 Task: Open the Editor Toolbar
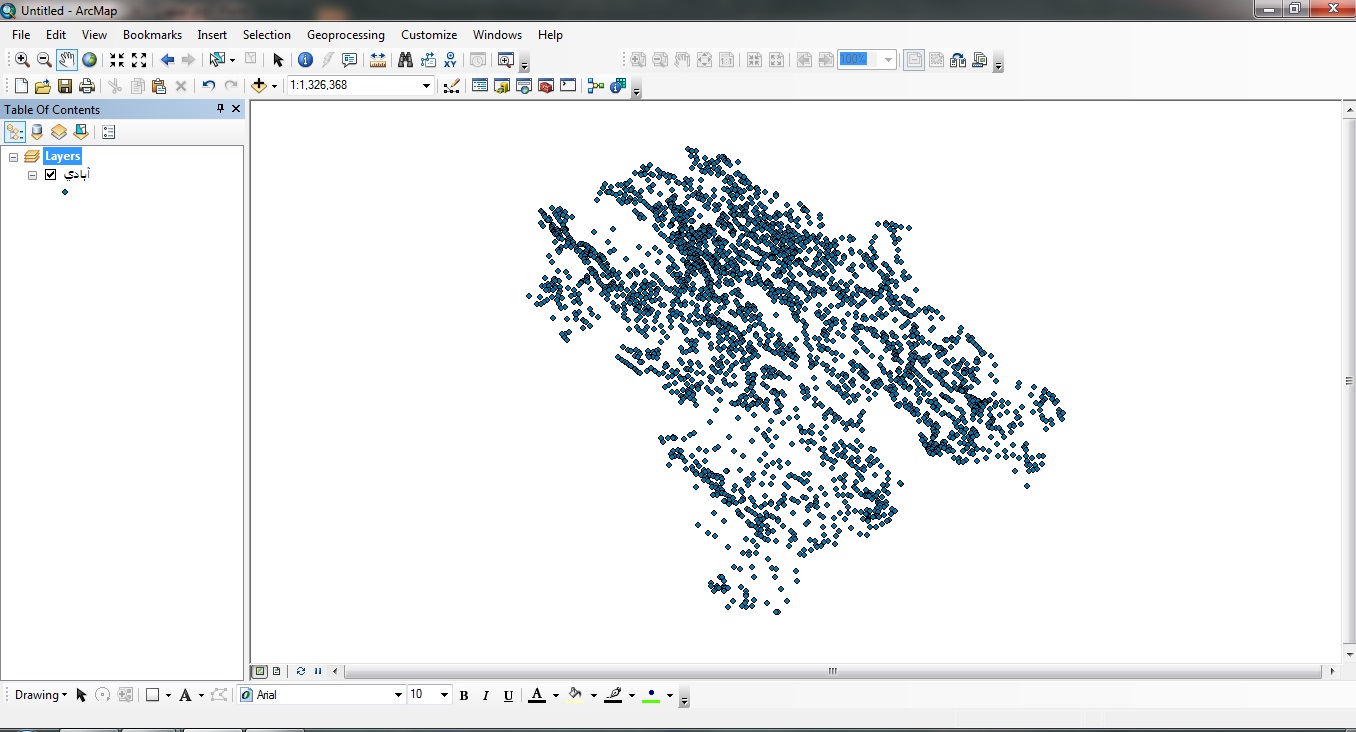[452, 86]
